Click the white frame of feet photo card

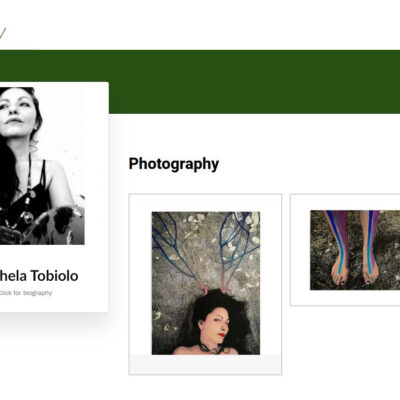click(345, 298)
